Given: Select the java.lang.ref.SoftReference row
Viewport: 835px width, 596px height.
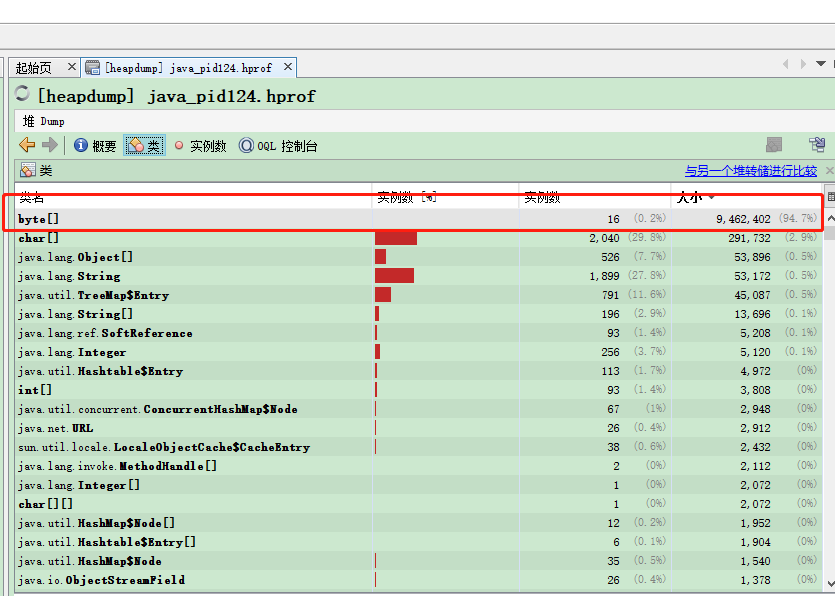Looking at the screenshot, I should (x=419, y=333).
